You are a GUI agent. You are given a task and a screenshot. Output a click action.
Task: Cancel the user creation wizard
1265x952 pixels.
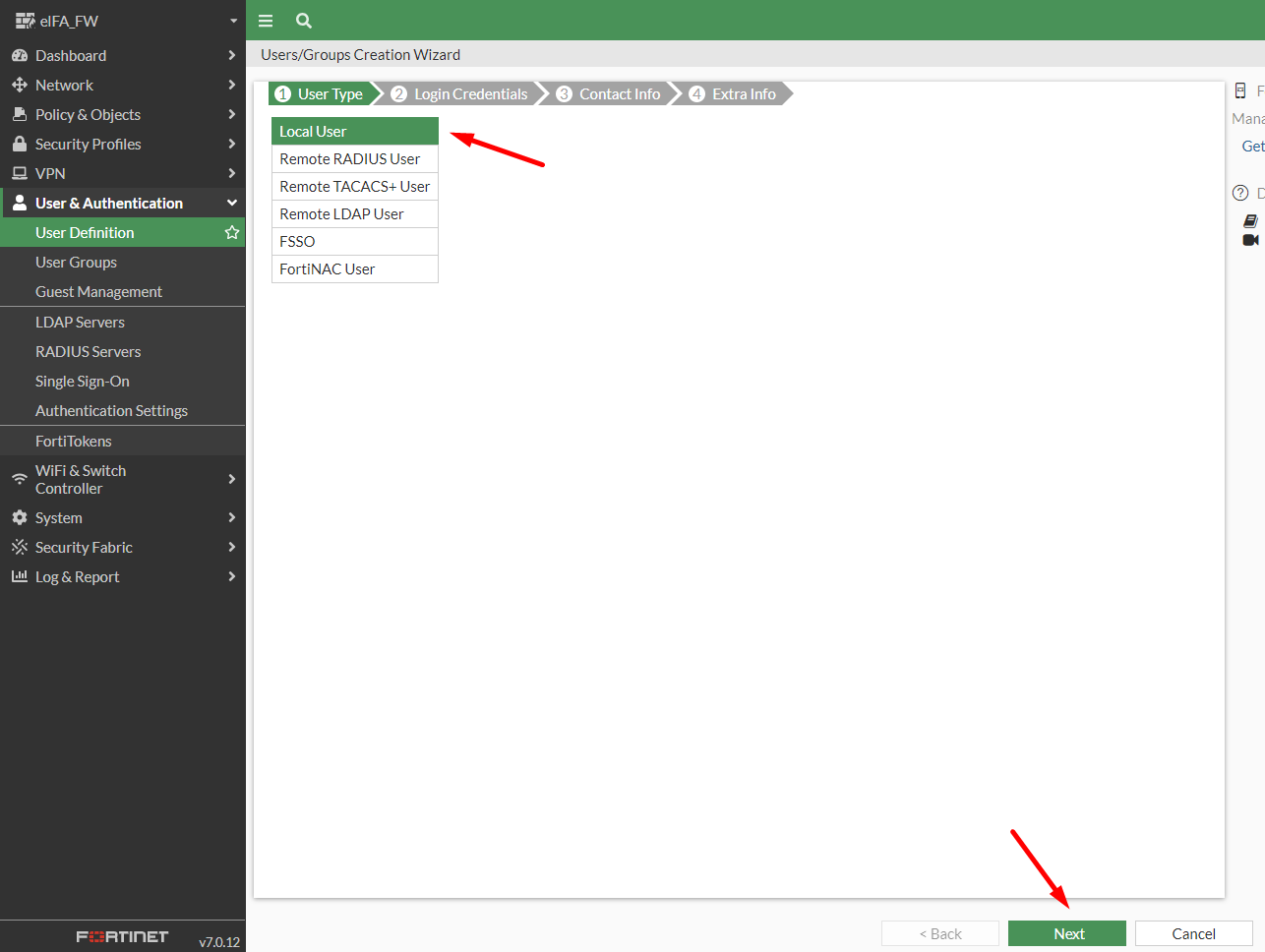(1193, 934)
